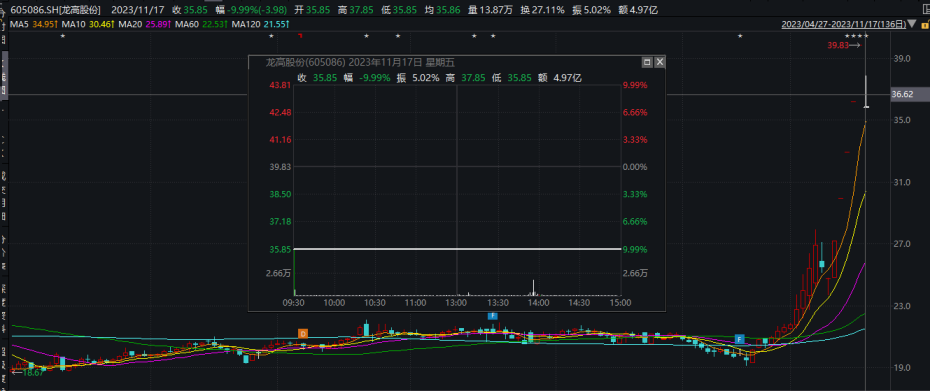Click the blue F marker near 13:30
931x392 pixels.
tap(492, 316)
